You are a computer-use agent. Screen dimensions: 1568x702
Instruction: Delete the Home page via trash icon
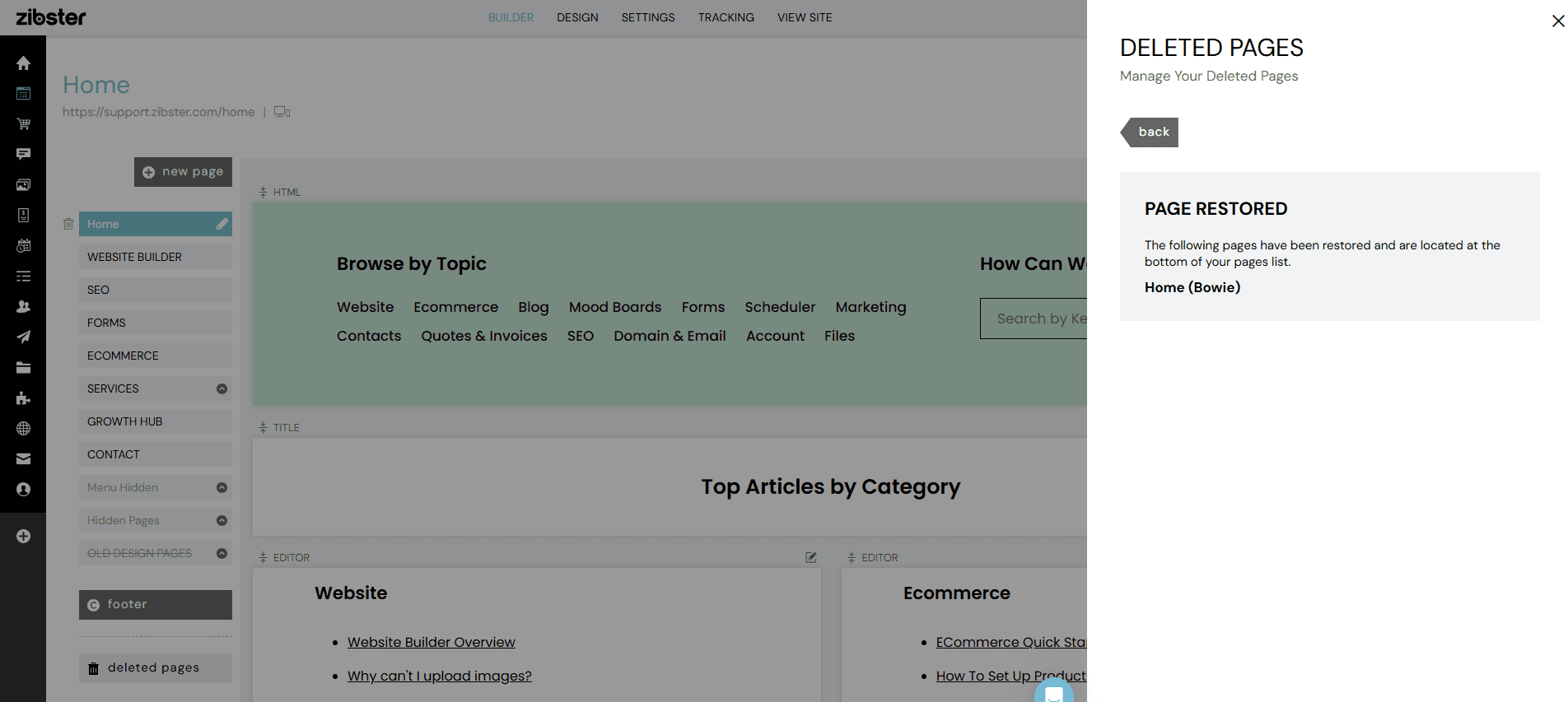click(68, 224)
